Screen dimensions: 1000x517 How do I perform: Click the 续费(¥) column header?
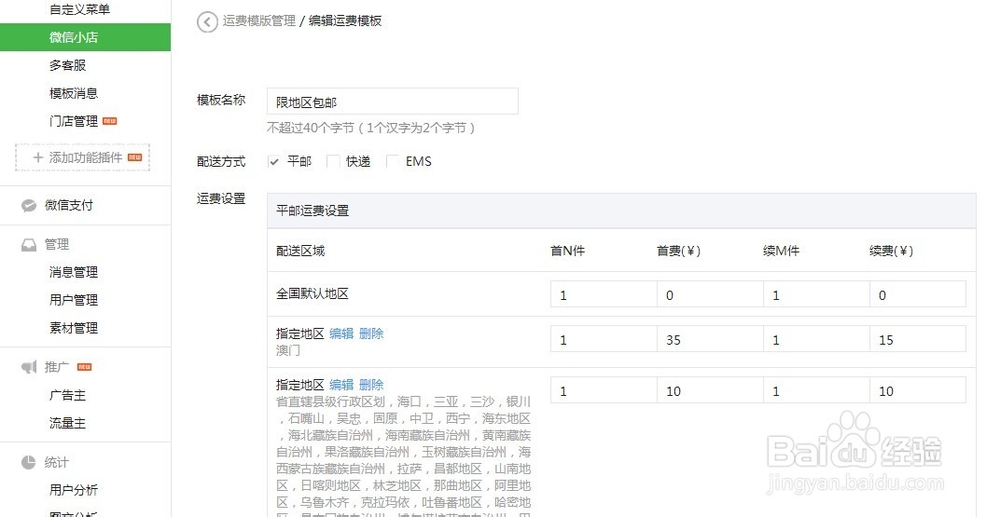891,251
